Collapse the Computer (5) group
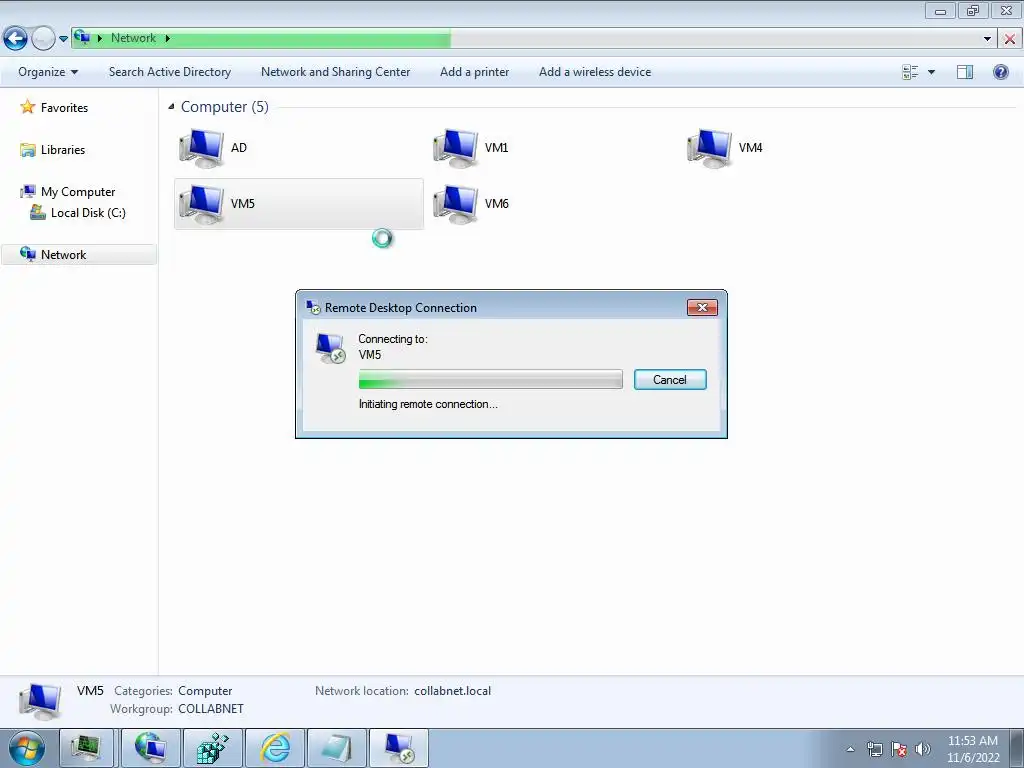The width and height of the screenshot is (1024, 768). click(171, 106)
